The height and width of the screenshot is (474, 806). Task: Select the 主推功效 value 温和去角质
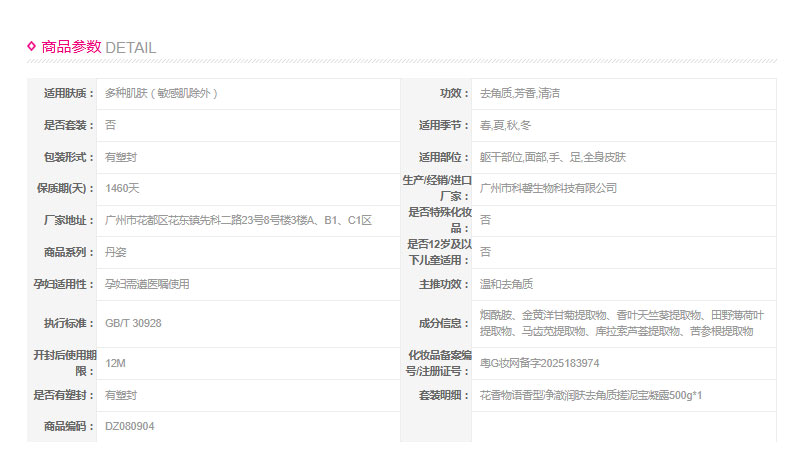507,284
